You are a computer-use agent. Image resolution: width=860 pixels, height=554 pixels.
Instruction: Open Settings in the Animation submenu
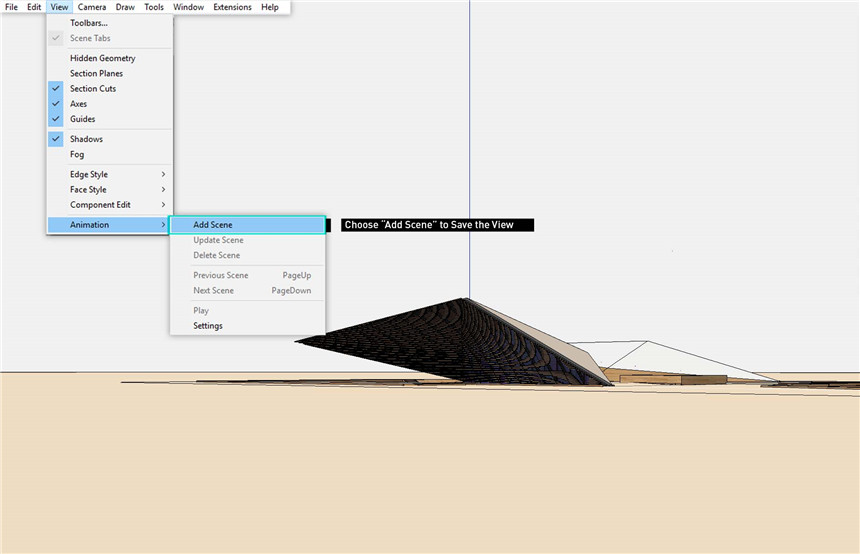208,326
